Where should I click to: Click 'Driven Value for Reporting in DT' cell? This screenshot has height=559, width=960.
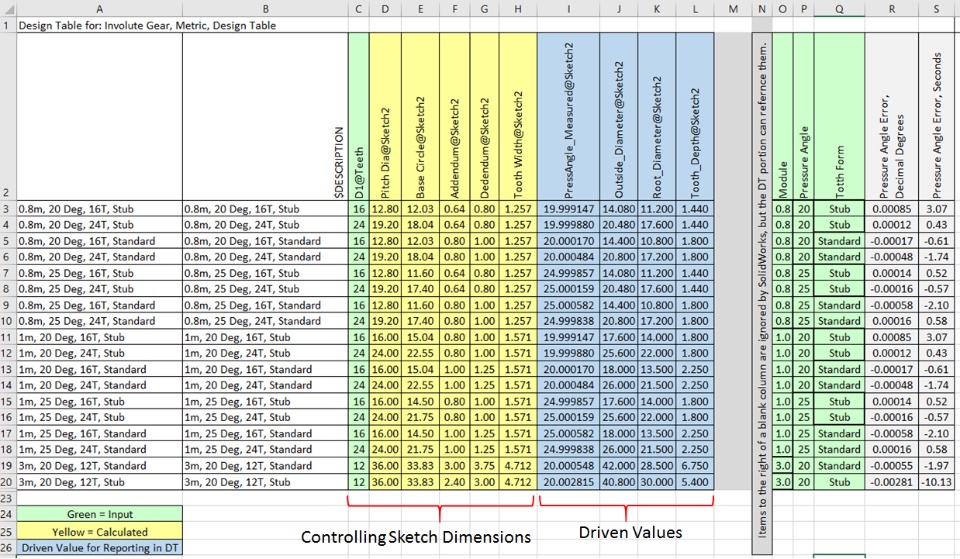tap(99, 548)
